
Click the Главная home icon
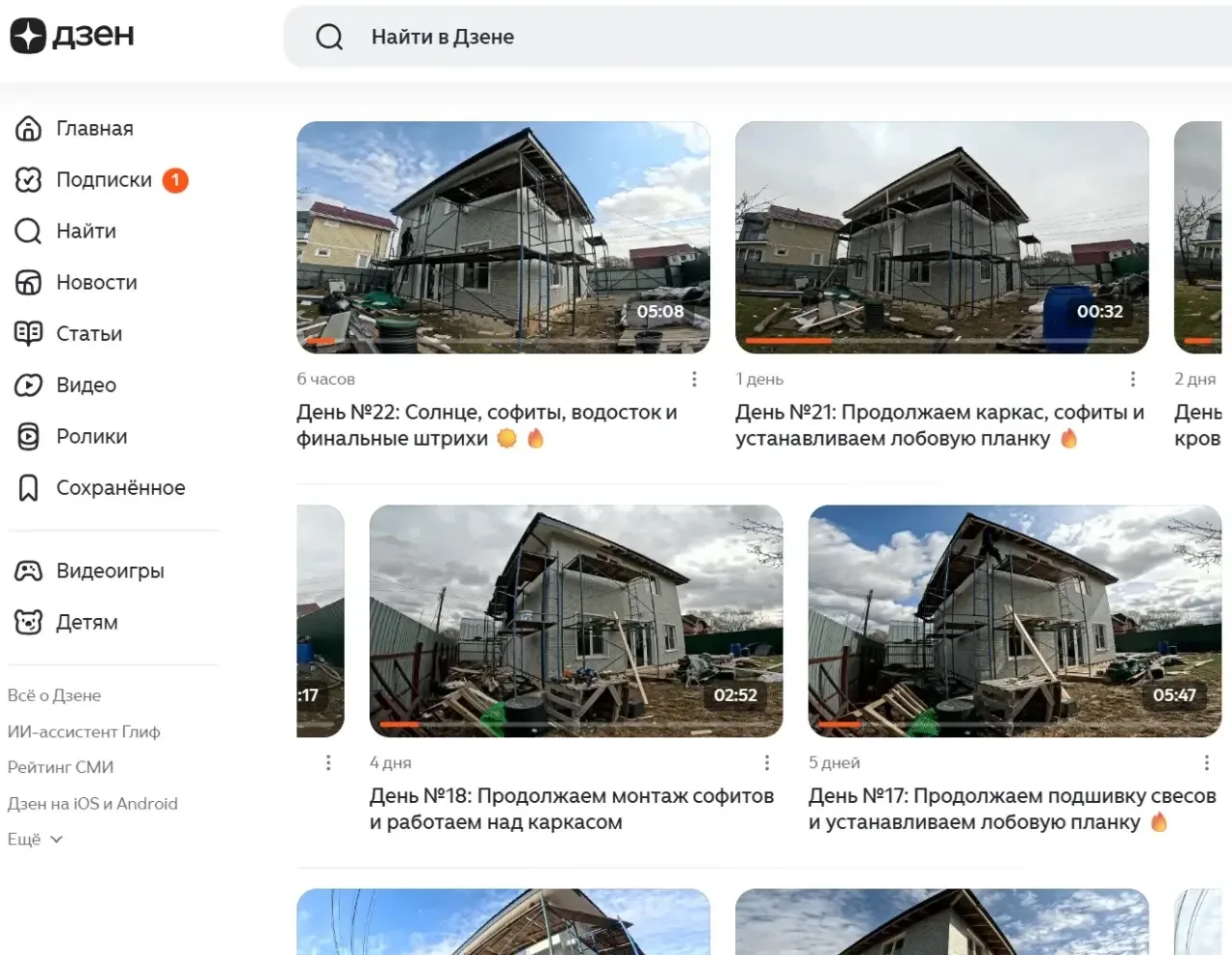pos(29,128)
